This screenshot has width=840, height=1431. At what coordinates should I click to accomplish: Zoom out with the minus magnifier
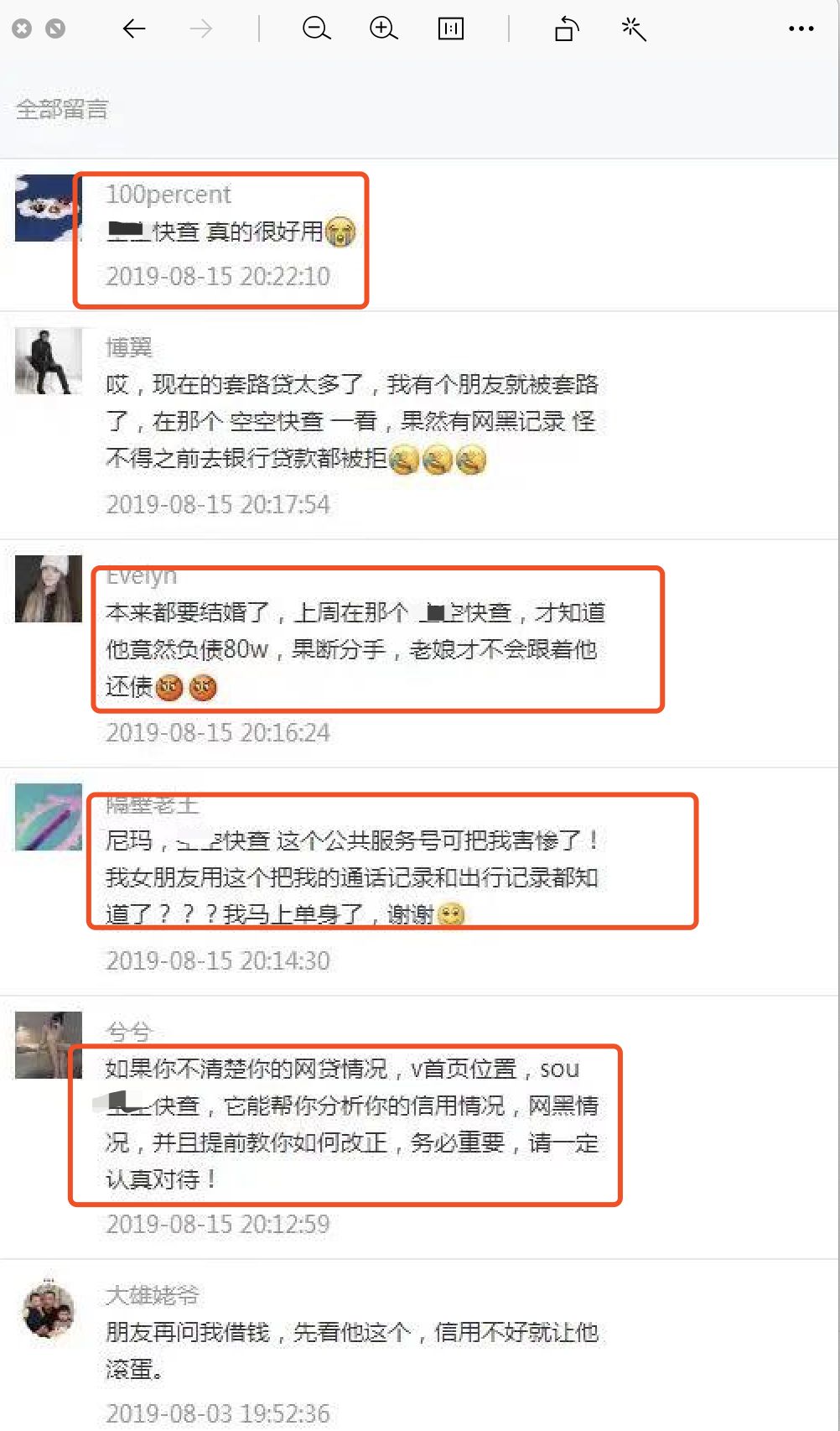pyautogui.click(x=316, y=29)
